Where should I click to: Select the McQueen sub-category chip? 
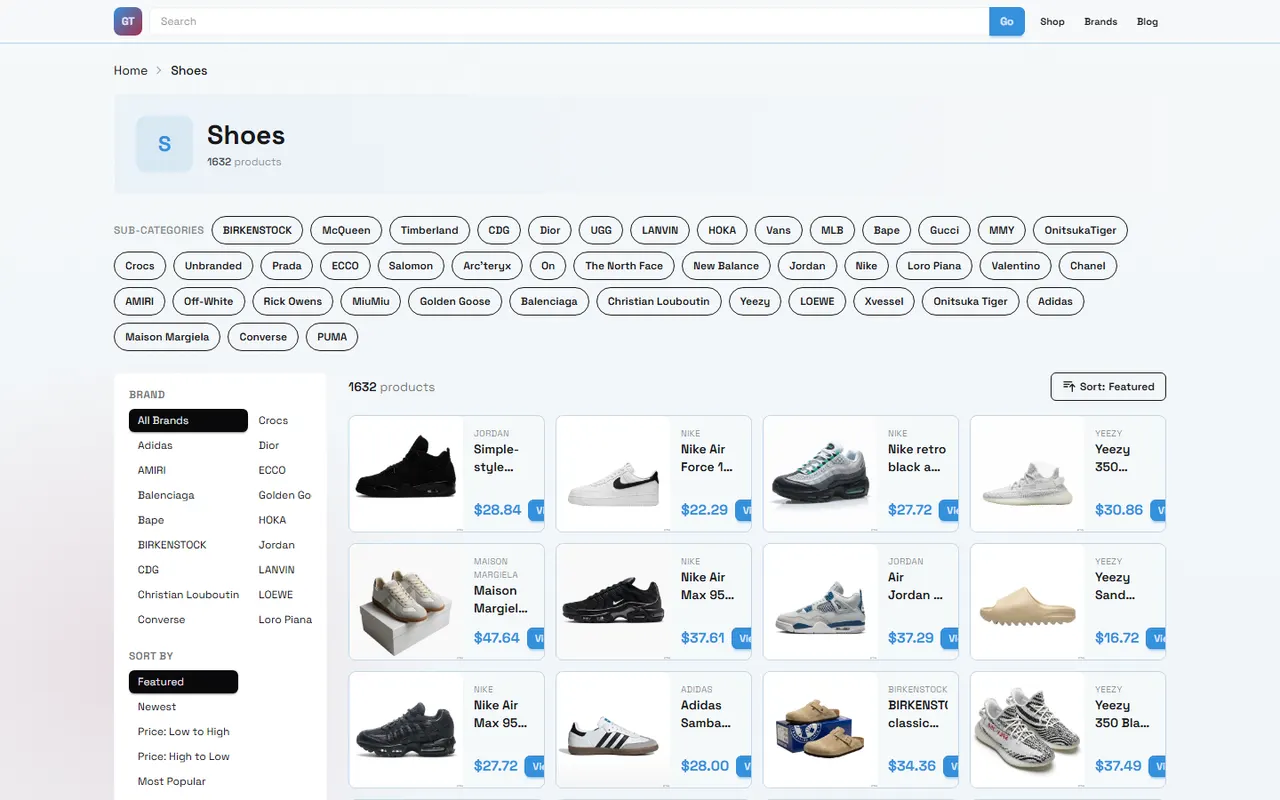(346, 230)
